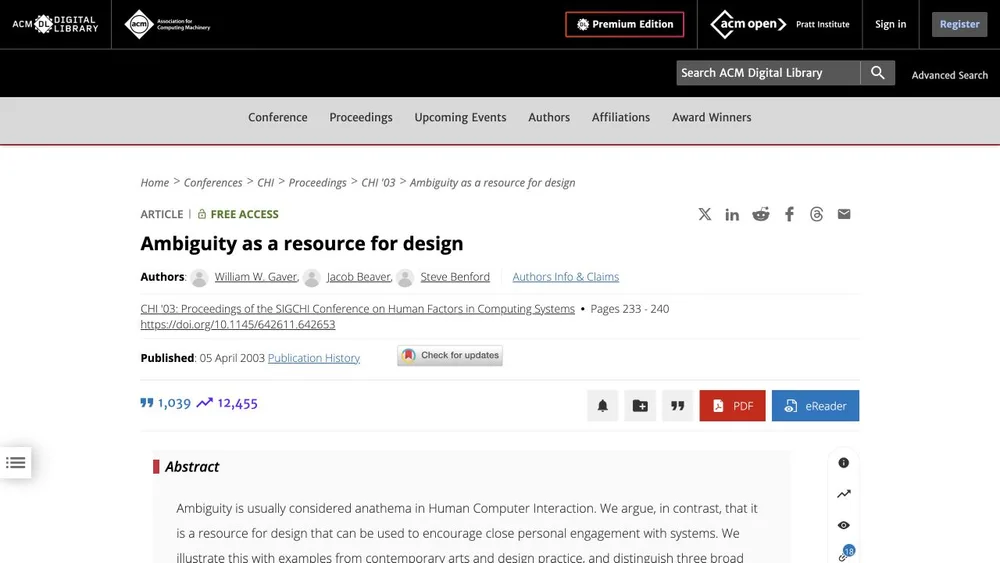Go to Proceedings breadcrumb link
Image resolution: width=1000 pixels, height=563 pixels.
(318, 183)
